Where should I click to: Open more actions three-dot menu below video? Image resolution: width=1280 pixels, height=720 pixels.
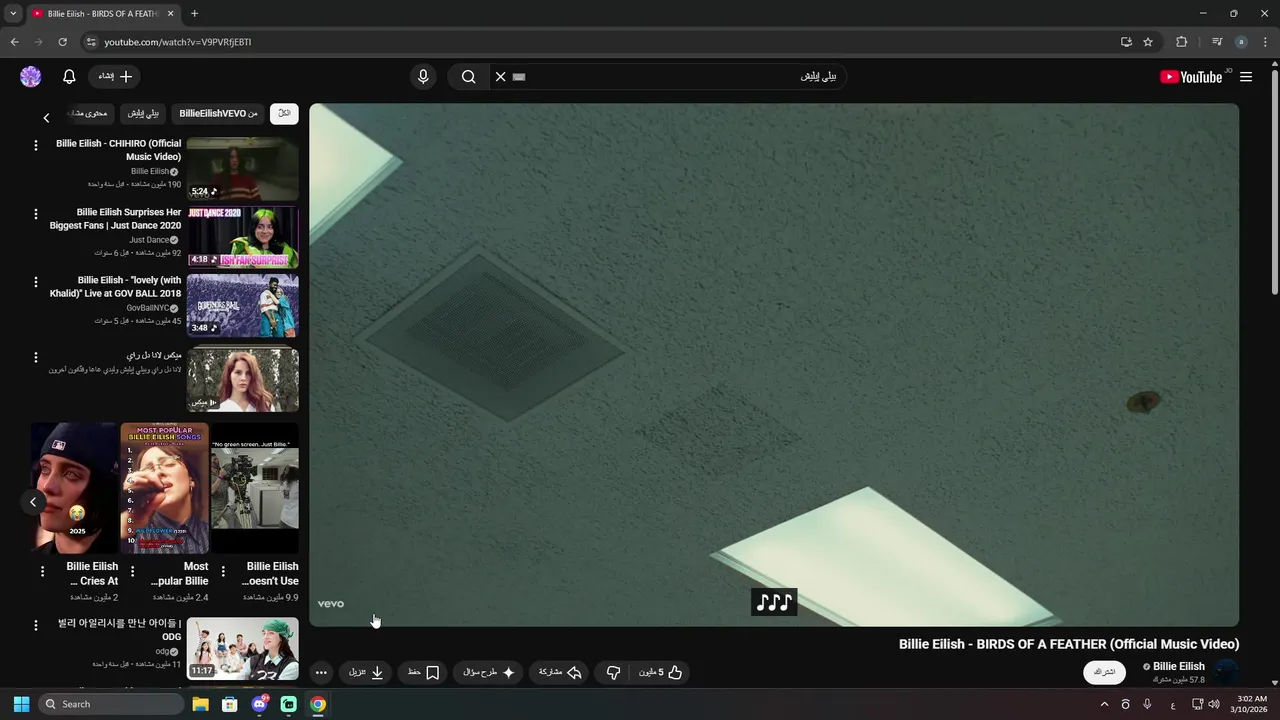point(321,673)
